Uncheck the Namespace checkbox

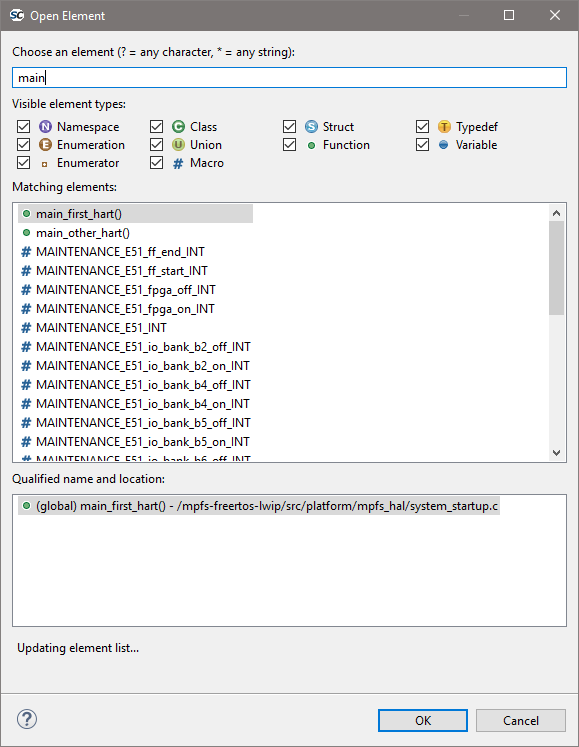coord(23,127)
